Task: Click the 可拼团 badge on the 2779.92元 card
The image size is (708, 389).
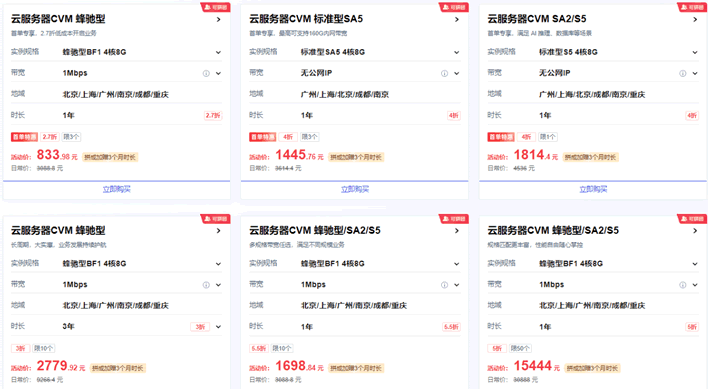Action: pos(215,219)
